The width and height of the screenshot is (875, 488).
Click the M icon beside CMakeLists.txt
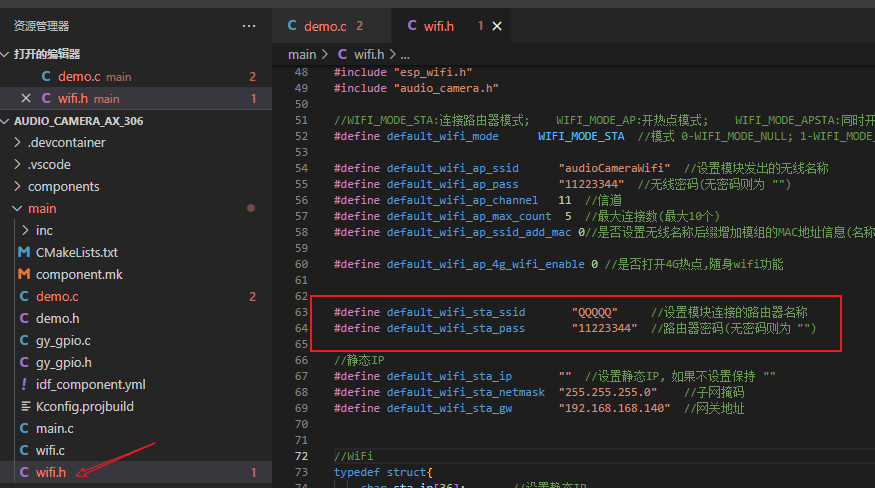click(x=24, y=252)
